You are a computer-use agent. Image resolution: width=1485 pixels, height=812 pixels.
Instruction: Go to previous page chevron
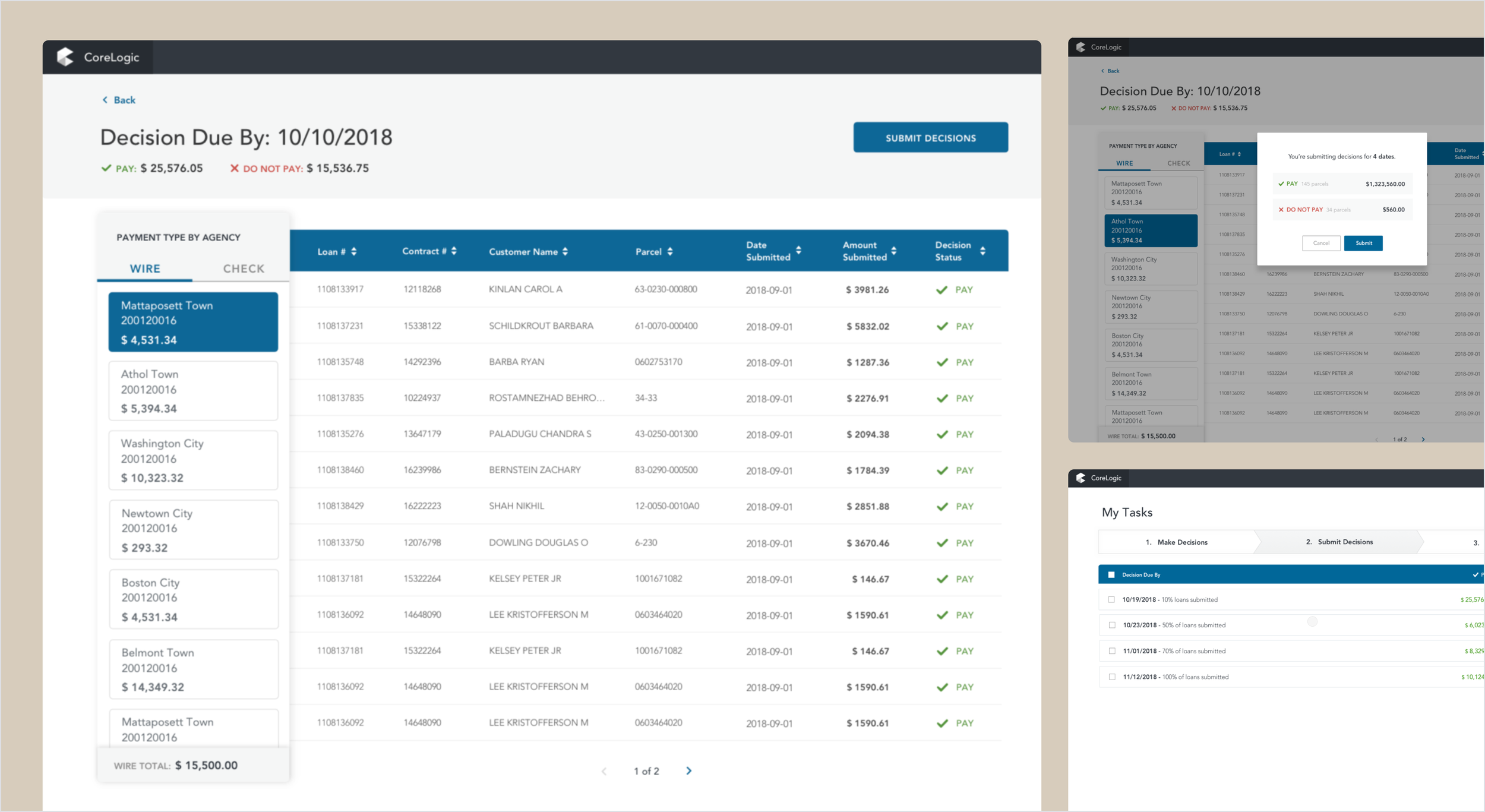[604, 771]
